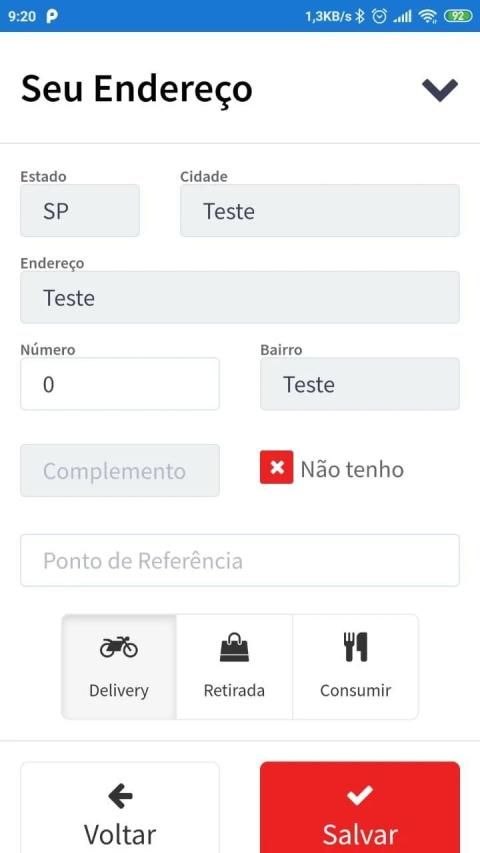Focus the Número input field
The height and width of the screenshot is (853, 480).
coord(120,384)
